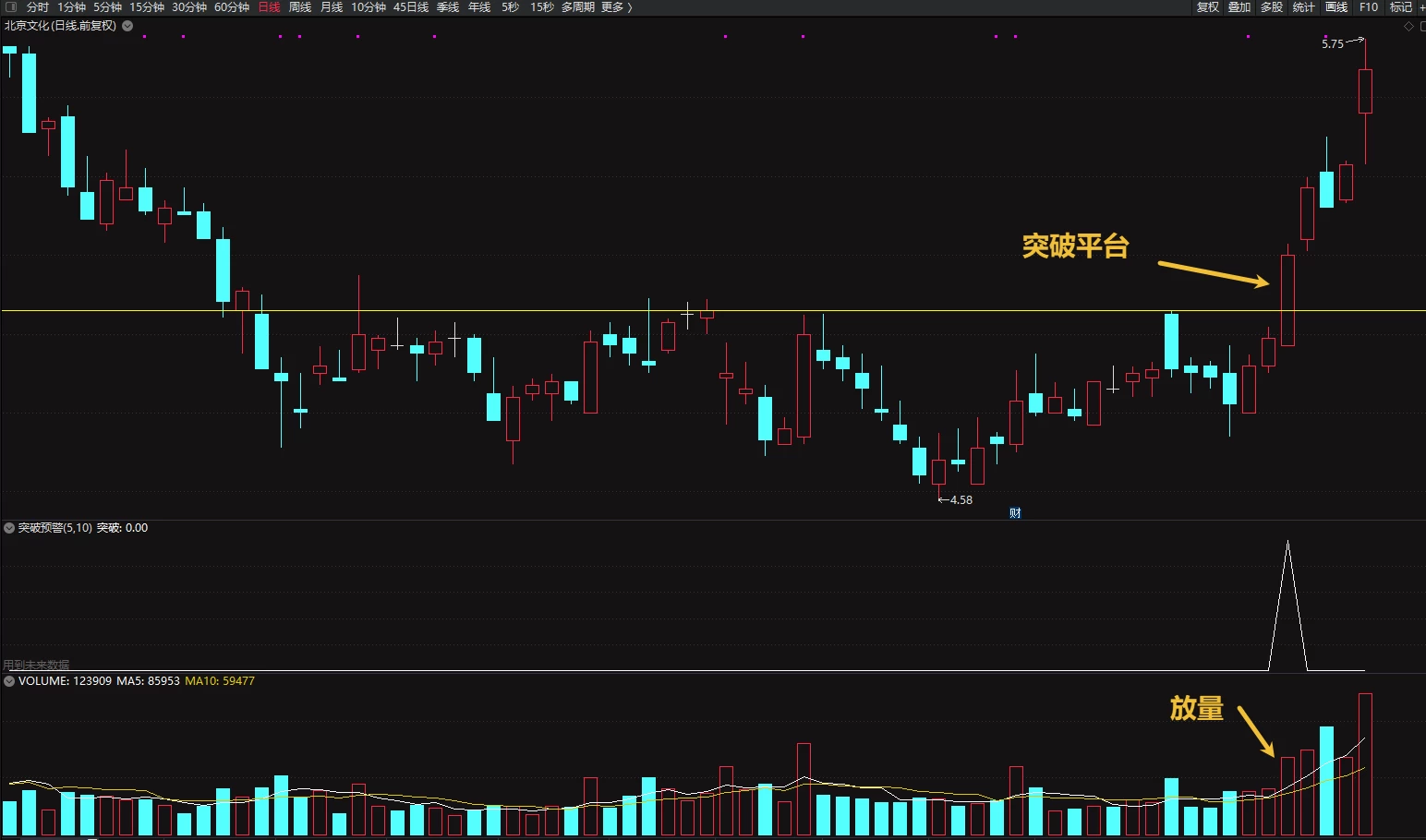Click the 突破: 0.00 value

tap(122, 528)
